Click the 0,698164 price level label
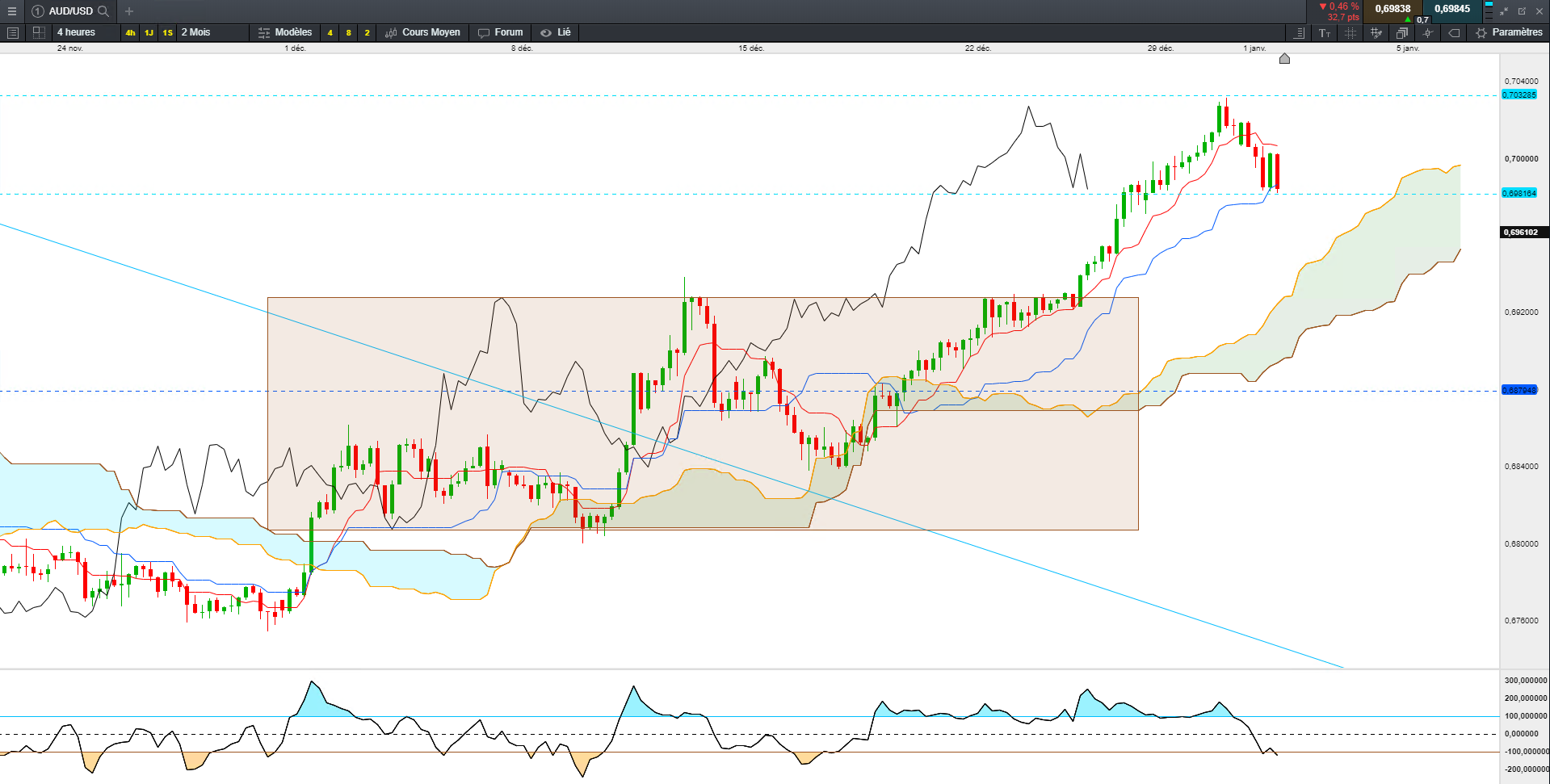Screen dimensions: 1550x784 pyautogui.click(x=1519, y=194)
